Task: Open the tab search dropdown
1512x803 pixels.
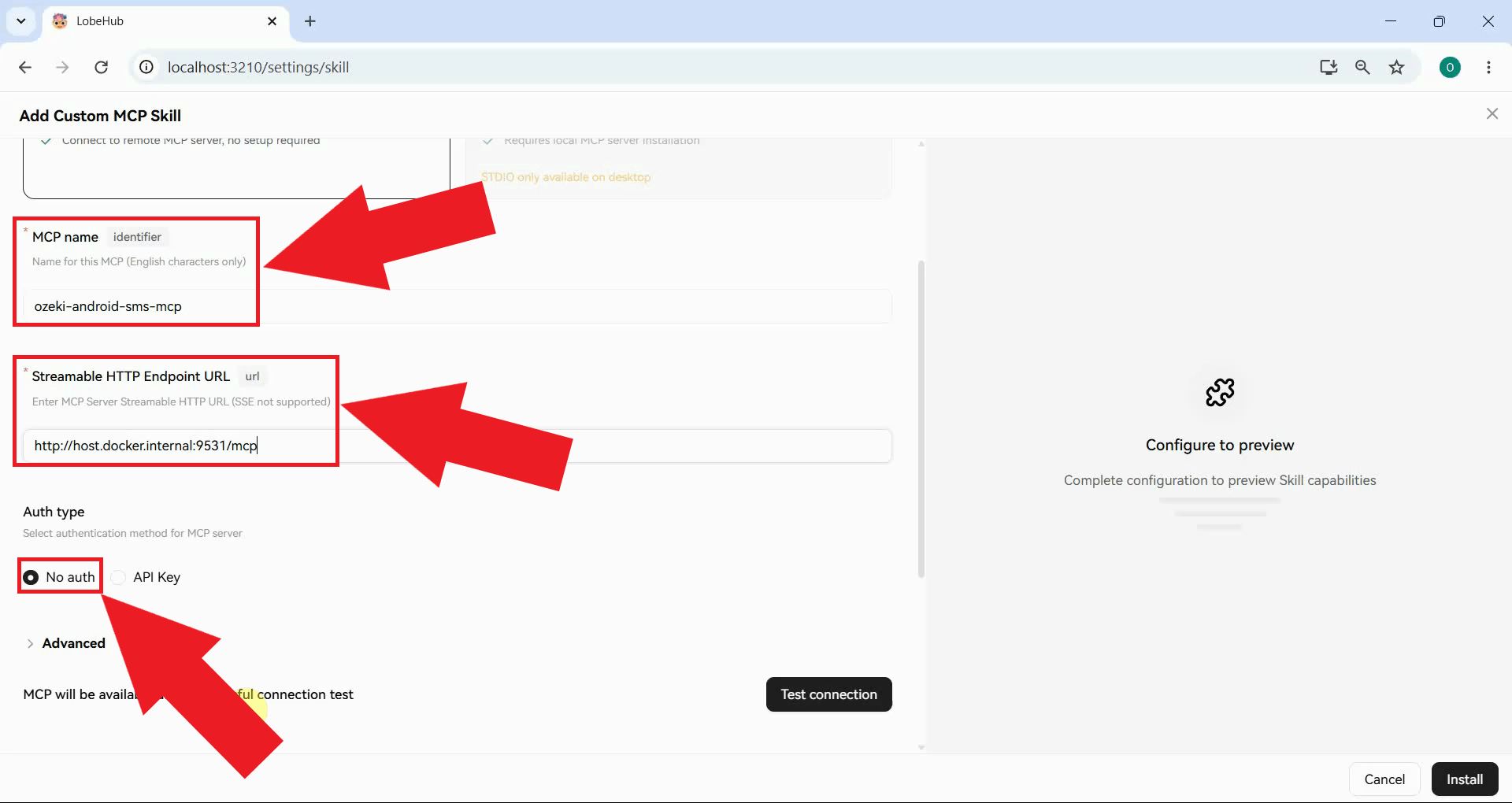Action: click(21, 21)
